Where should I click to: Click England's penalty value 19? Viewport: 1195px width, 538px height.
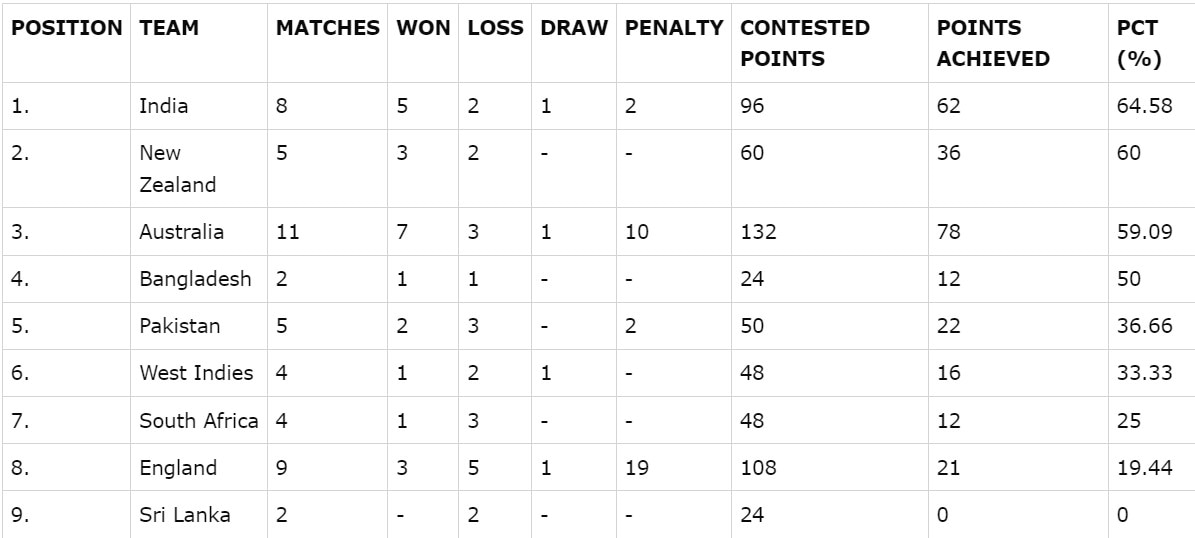pyautogui.click(x=637, y=468)
